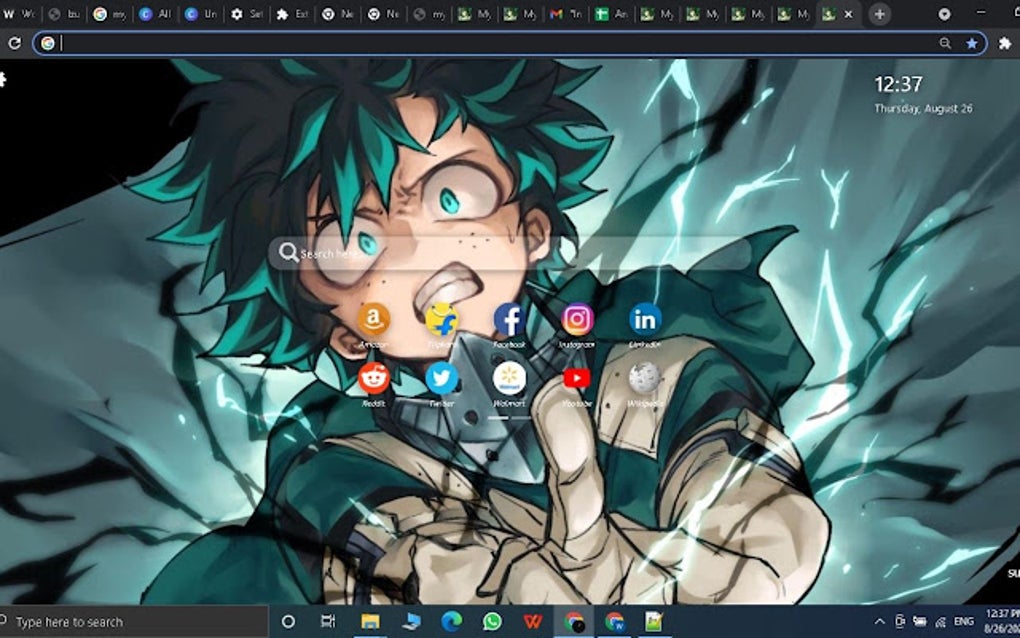Open the Amazon shortcut icon

[x=374, y=318]
